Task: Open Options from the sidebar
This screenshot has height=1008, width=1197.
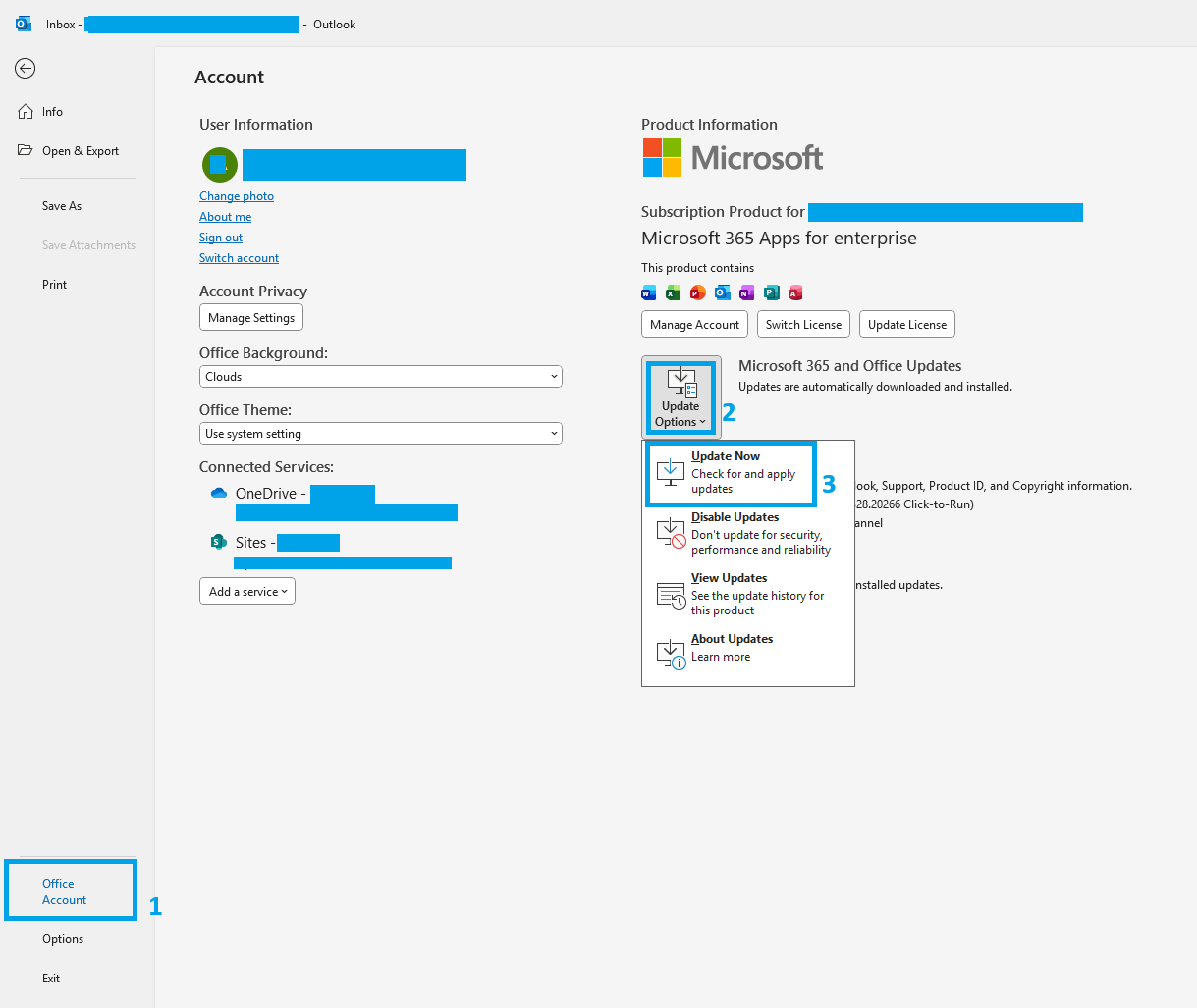Action: (x=63, y=939)
